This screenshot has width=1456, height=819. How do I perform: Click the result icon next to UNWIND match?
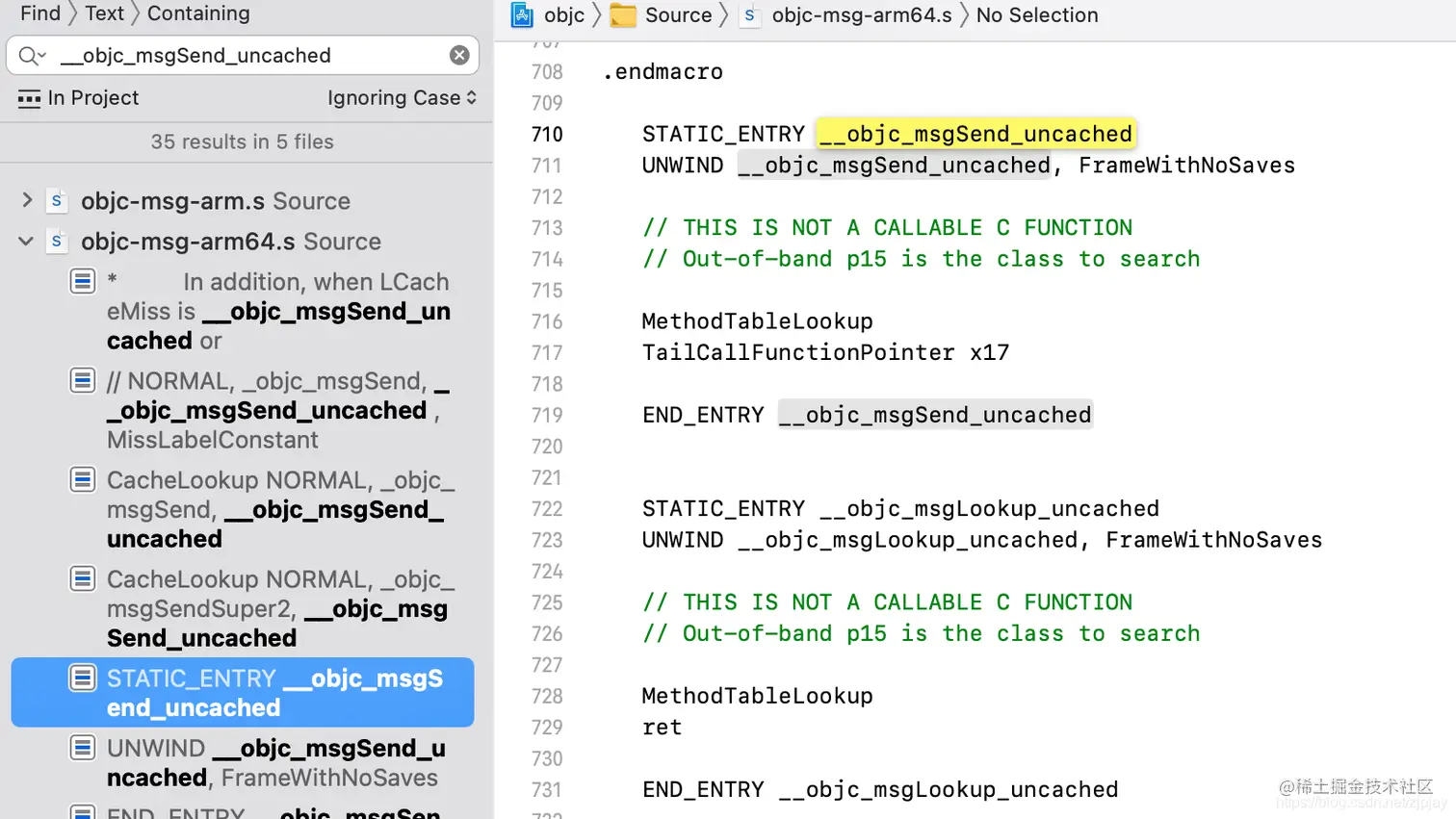coord(83,747)
